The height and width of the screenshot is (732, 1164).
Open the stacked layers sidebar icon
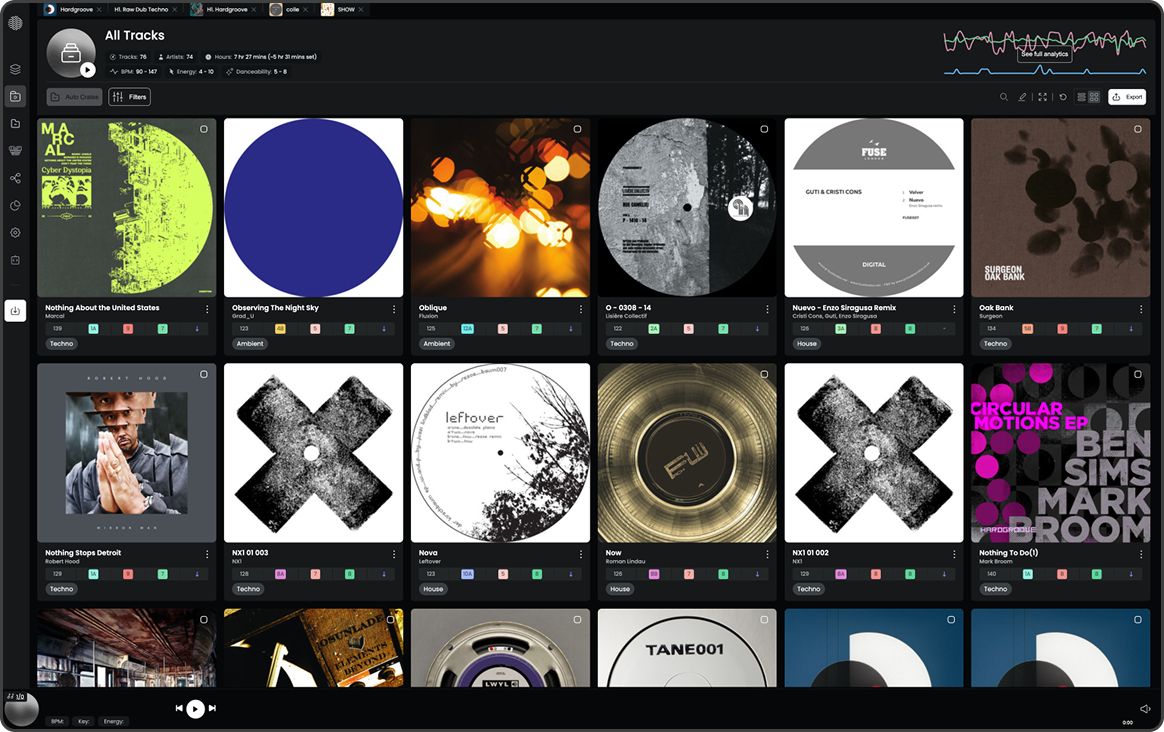tap(15, 69)
